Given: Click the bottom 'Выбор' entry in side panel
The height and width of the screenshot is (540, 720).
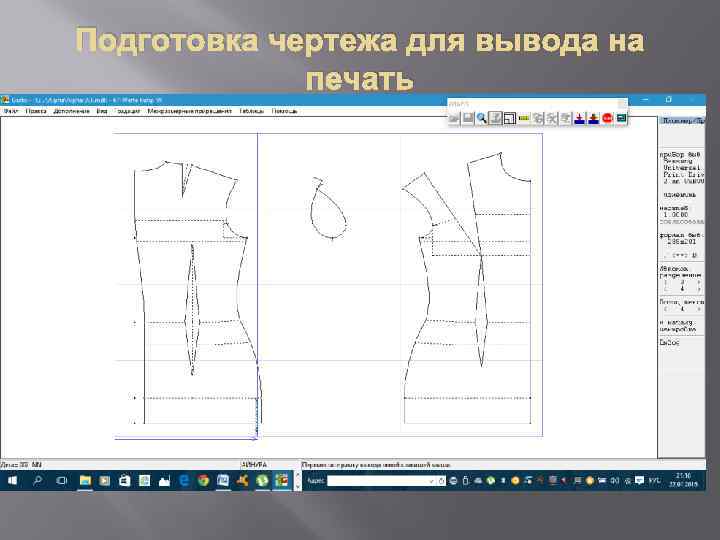Looking at the screenshot, I should tap(669, 343).
